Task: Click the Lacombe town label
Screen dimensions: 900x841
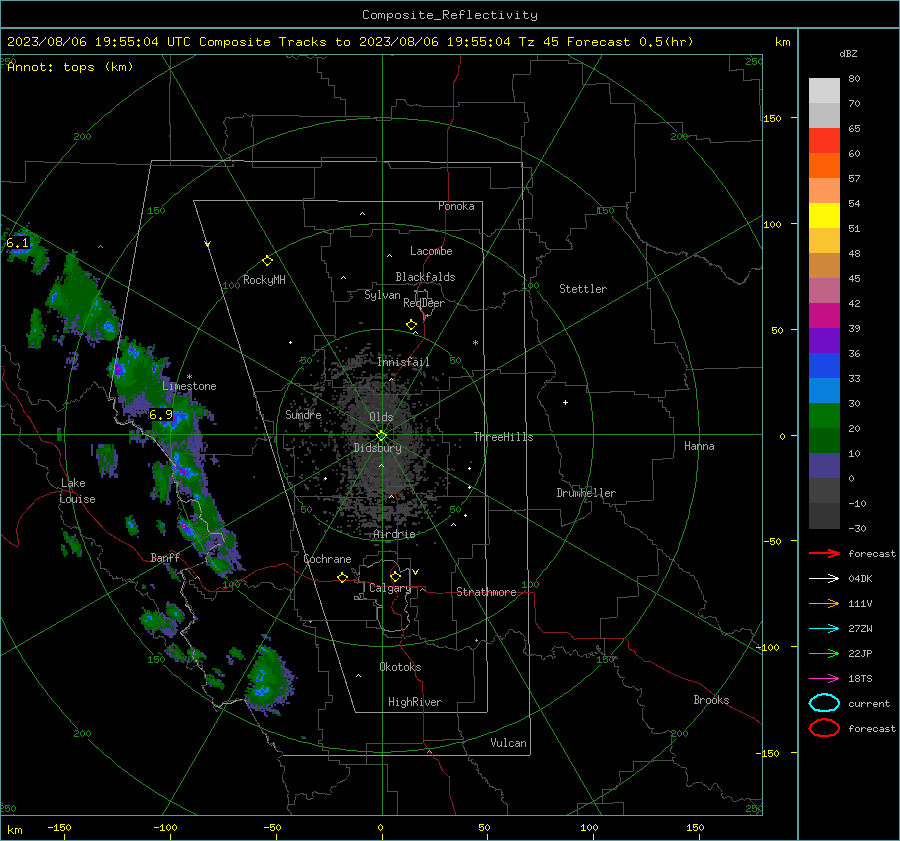Action: coord(431,251)
